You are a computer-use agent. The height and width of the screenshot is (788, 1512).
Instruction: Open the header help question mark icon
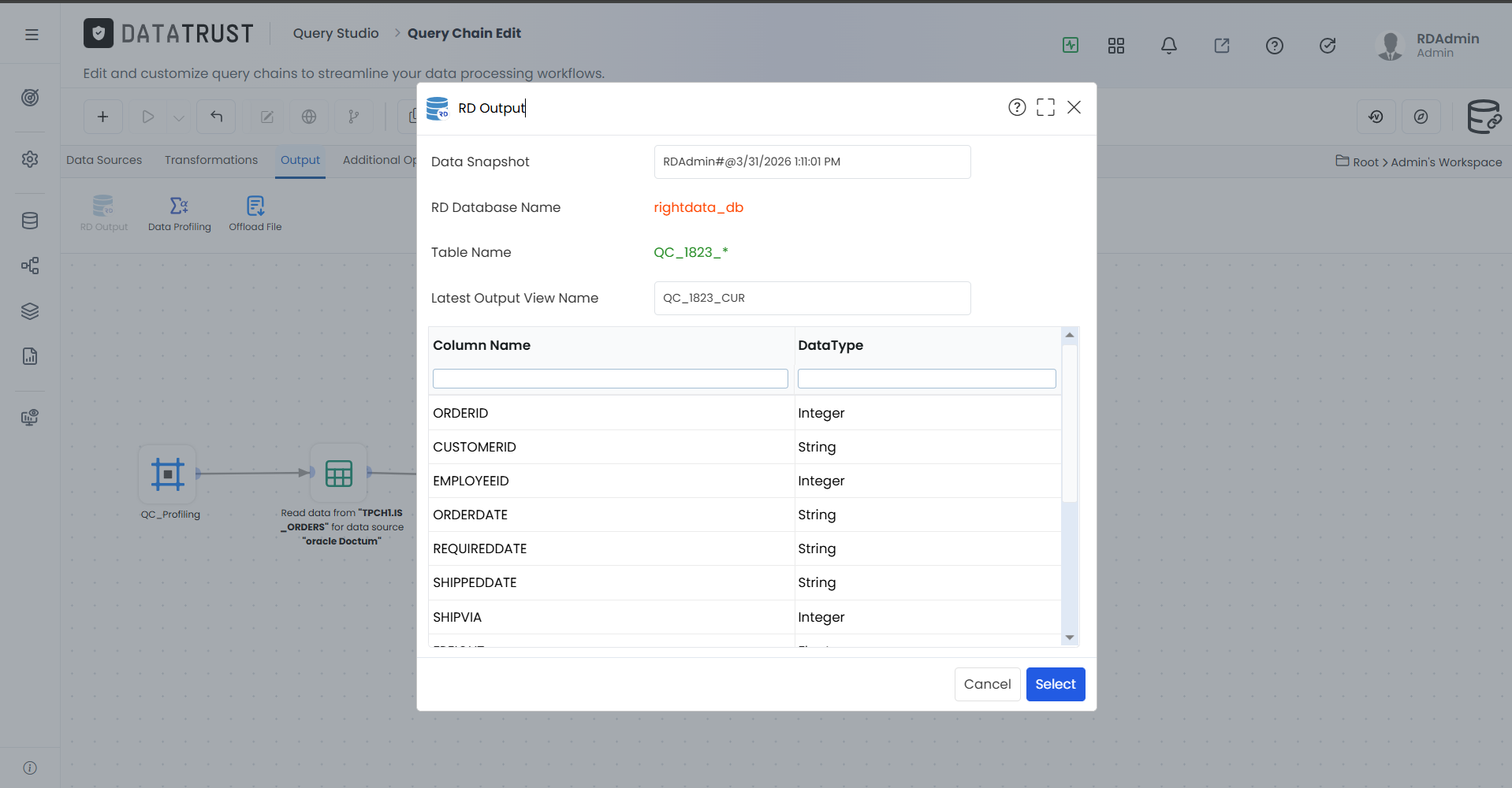coord(1275,46)
